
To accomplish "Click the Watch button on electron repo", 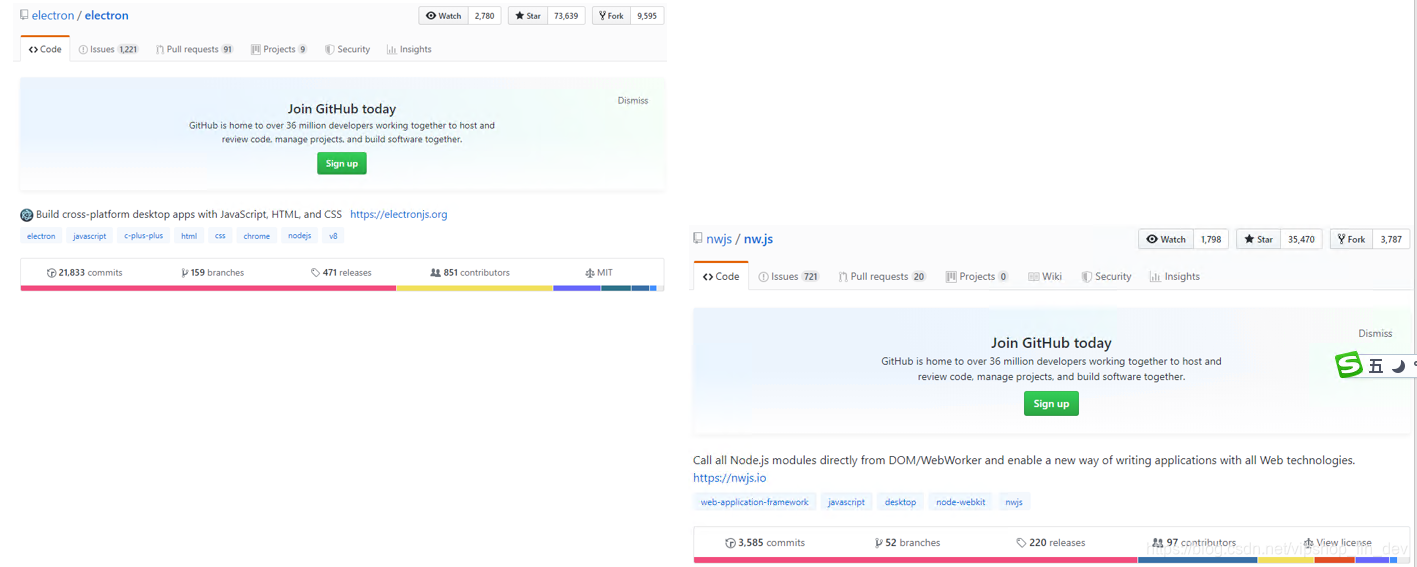I will (x=444, y=16).
